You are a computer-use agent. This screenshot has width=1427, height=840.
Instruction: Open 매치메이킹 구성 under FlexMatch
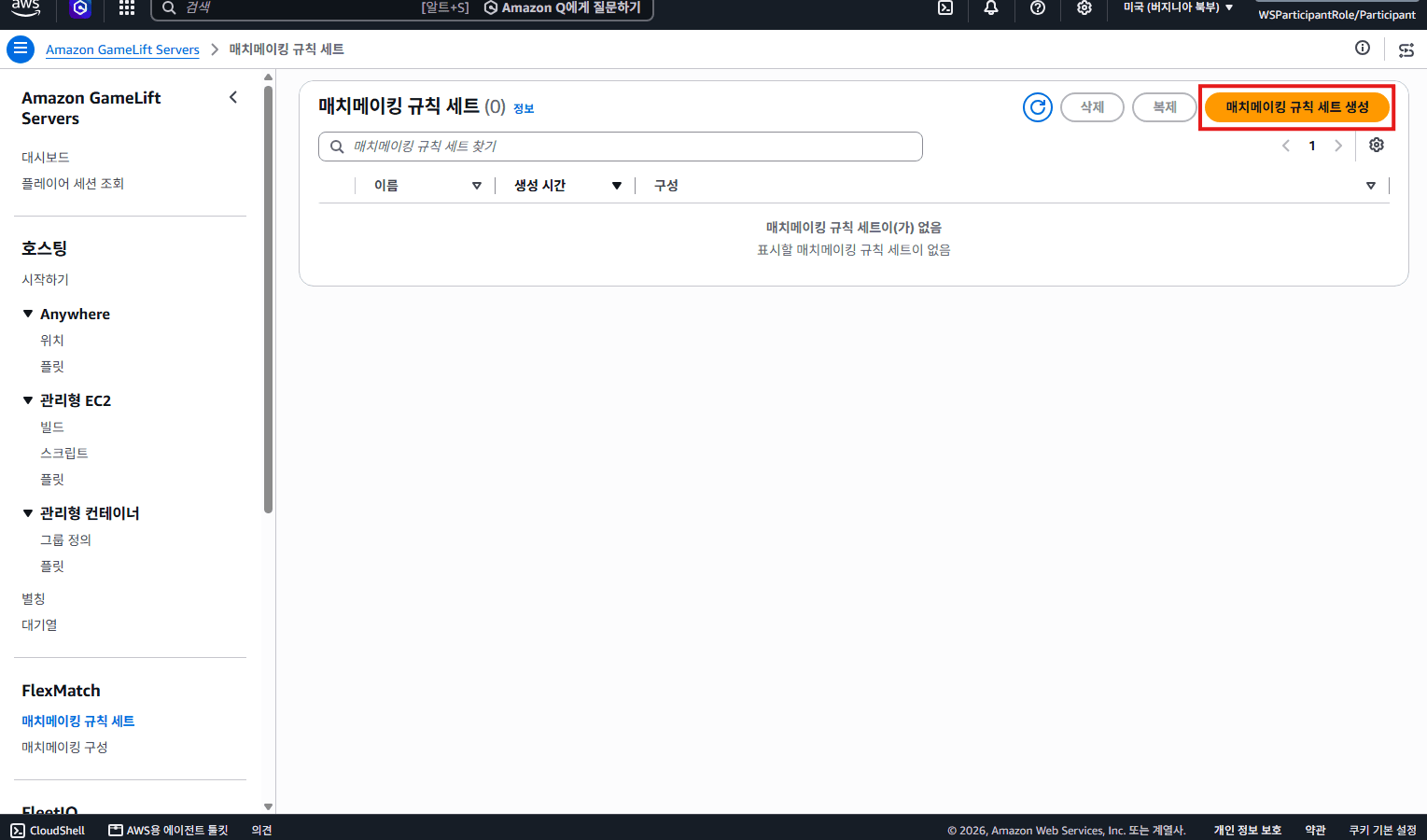(64, 748)
